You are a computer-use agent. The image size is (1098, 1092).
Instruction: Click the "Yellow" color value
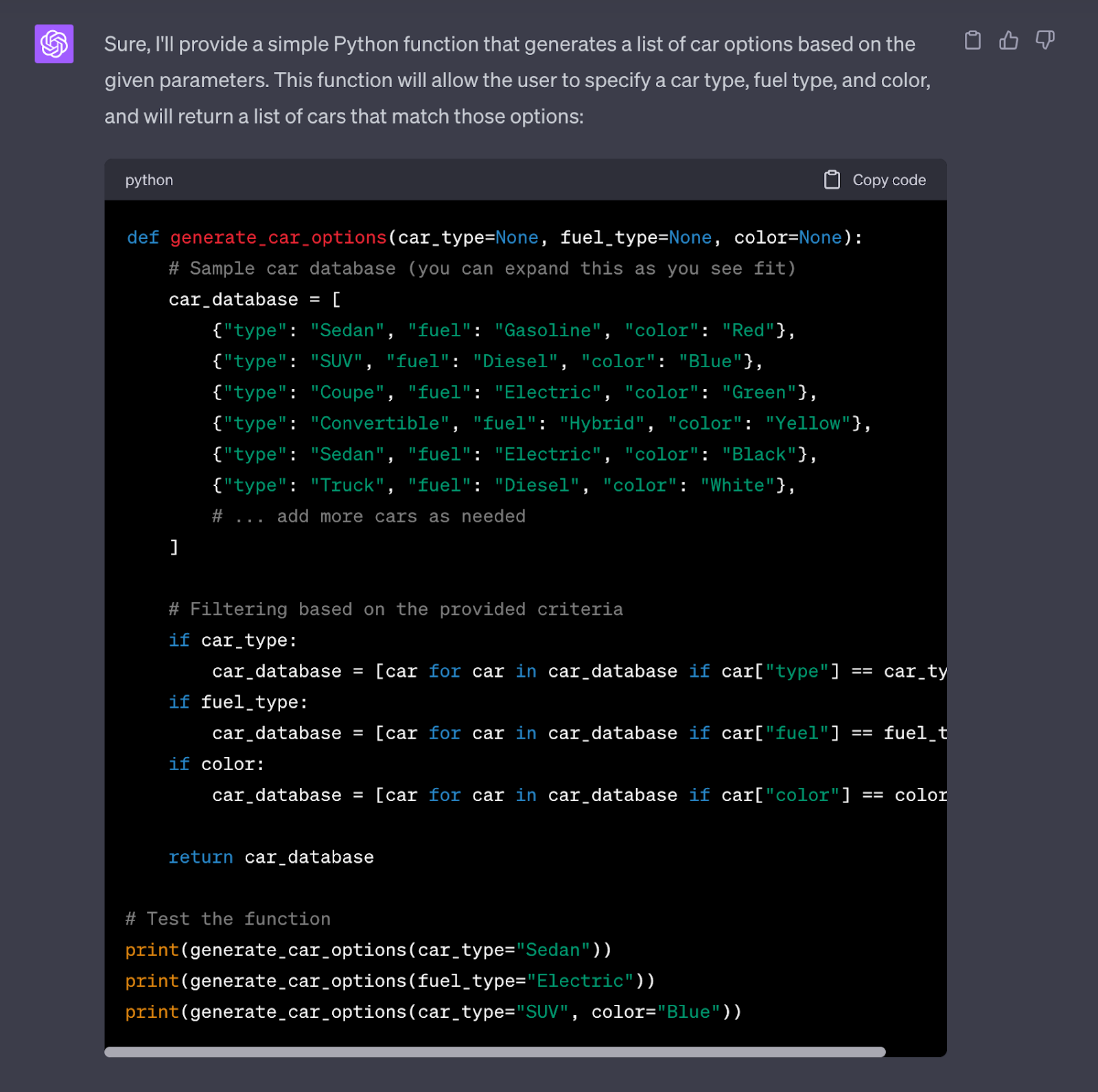[x=808, y=423]
